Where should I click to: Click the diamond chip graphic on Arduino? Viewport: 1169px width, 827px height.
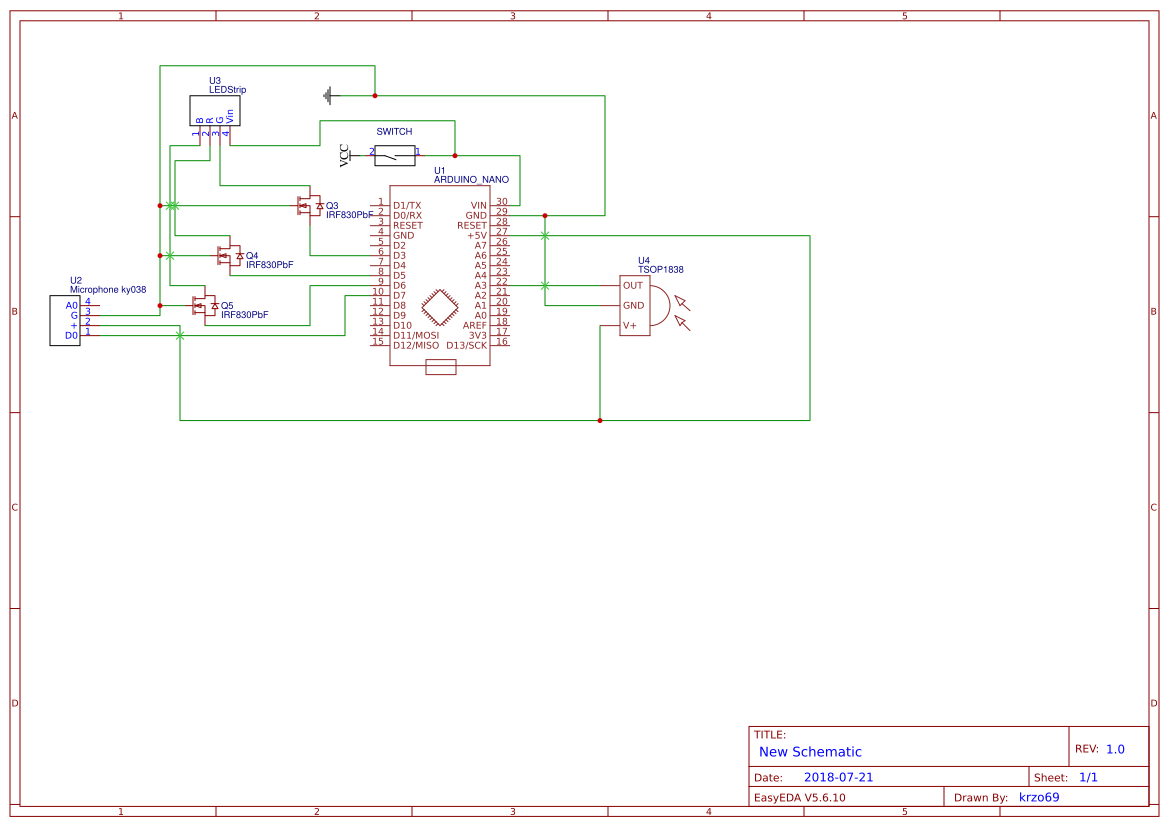click(440, 307)
